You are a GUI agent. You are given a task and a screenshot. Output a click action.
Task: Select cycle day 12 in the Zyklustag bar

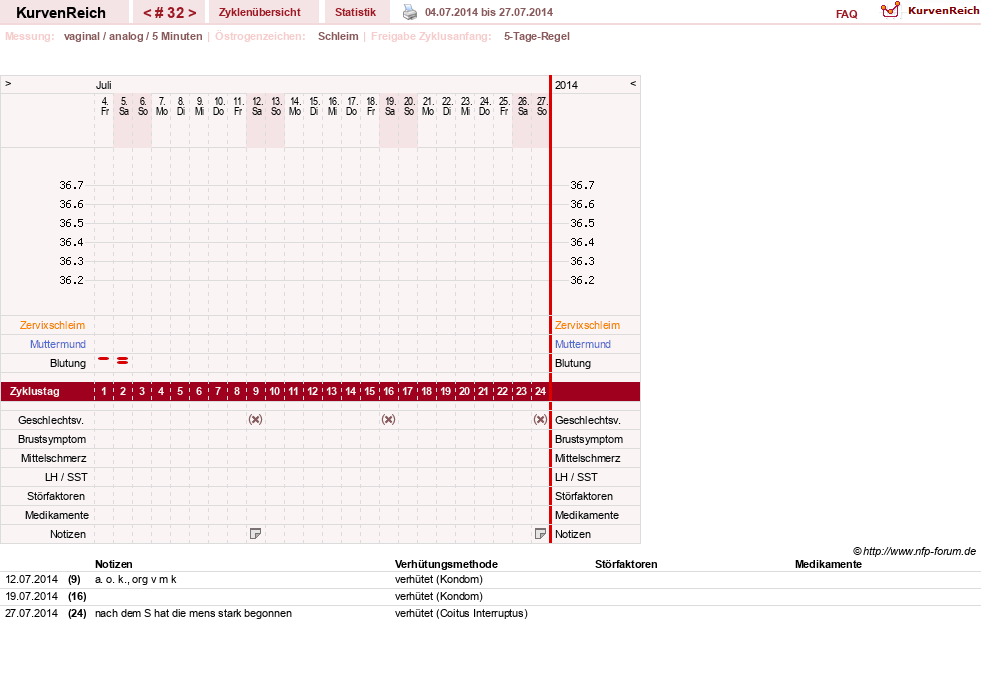tap(312, 392)
